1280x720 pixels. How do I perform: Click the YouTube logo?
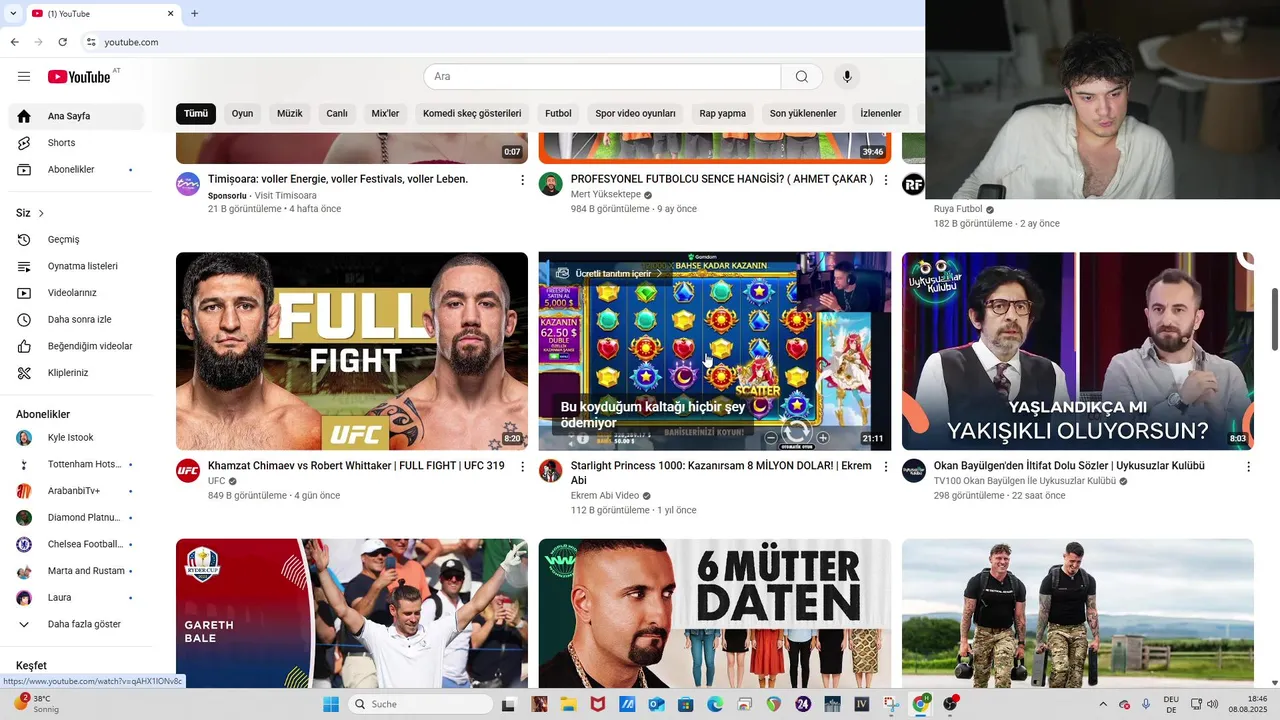pos(79,77)
